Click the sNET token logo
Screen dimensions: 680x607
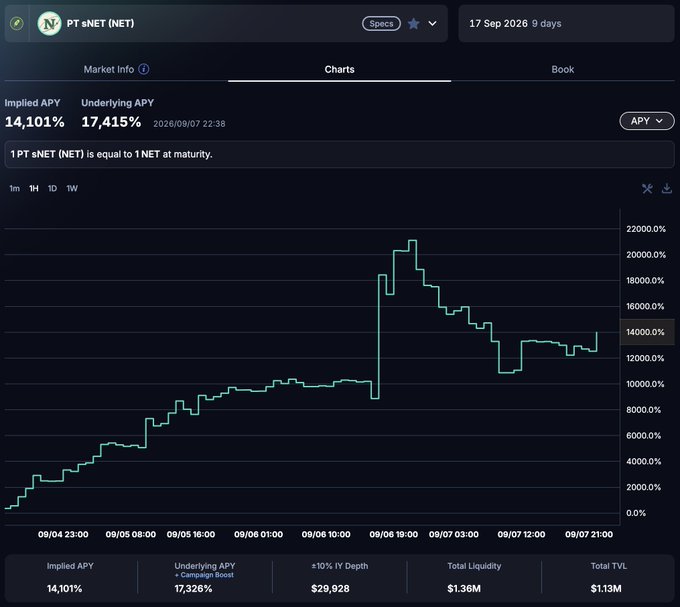click(49, 23)
